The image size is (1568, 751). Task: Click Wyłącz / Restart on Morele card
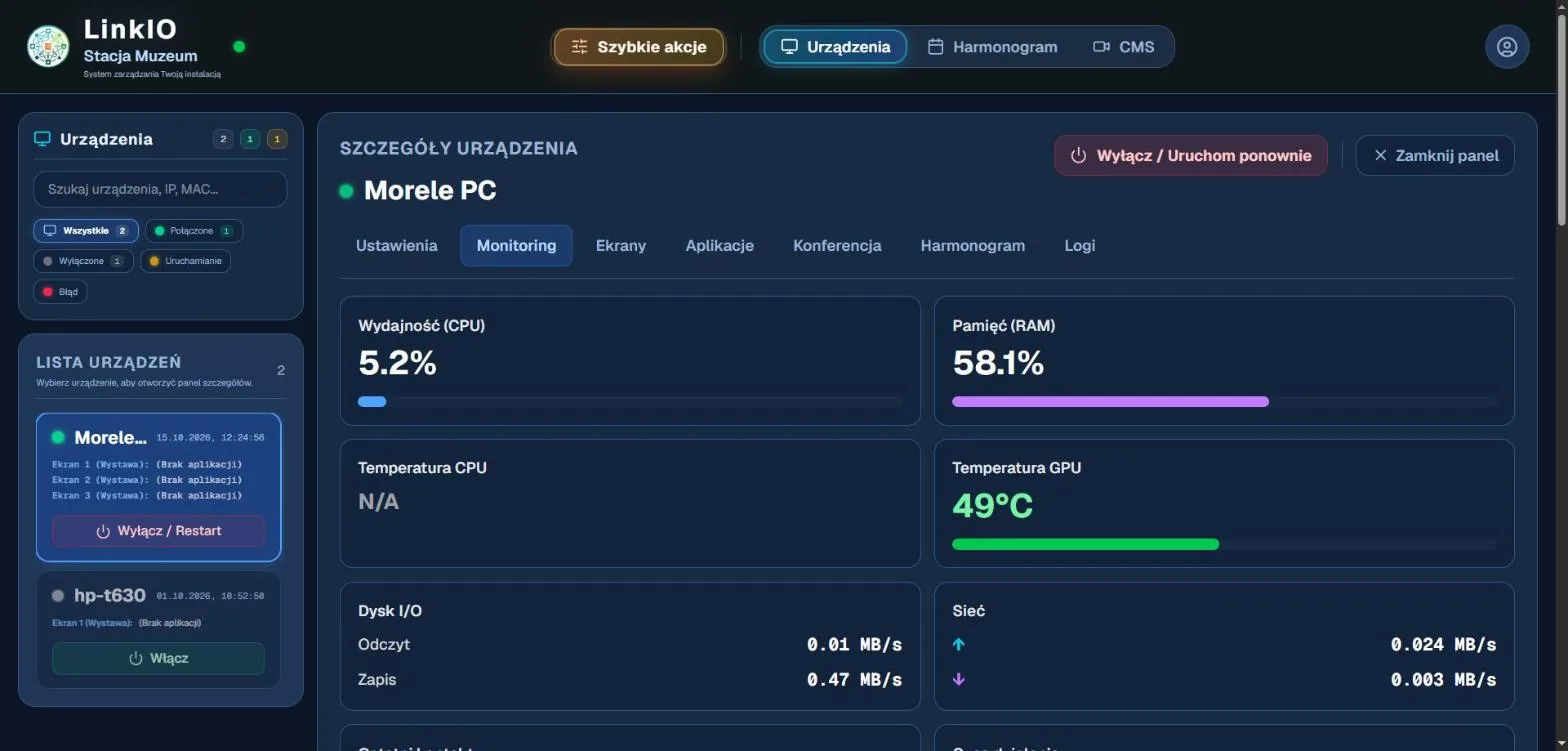(159, 531)
